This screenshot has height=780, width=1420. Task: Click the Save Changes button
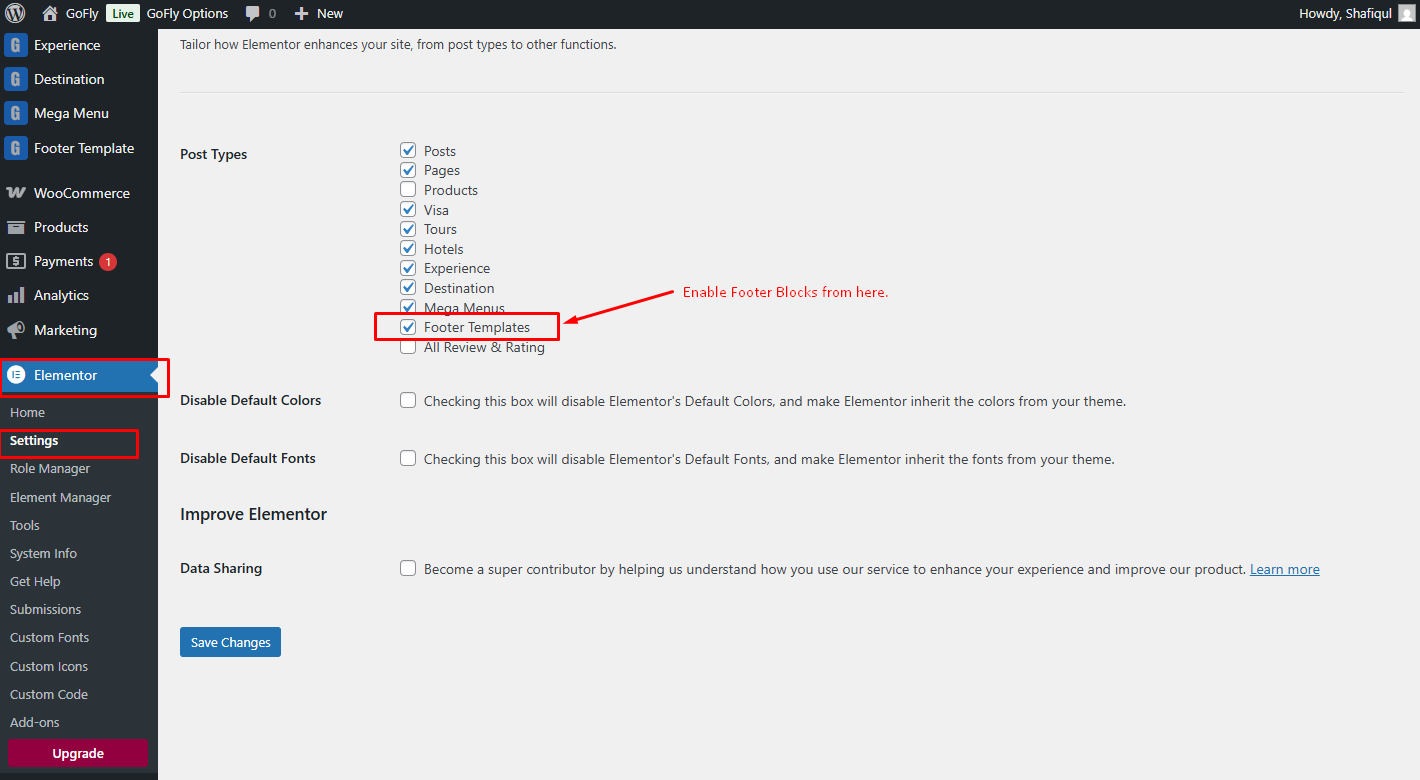[x=230, y=642]
